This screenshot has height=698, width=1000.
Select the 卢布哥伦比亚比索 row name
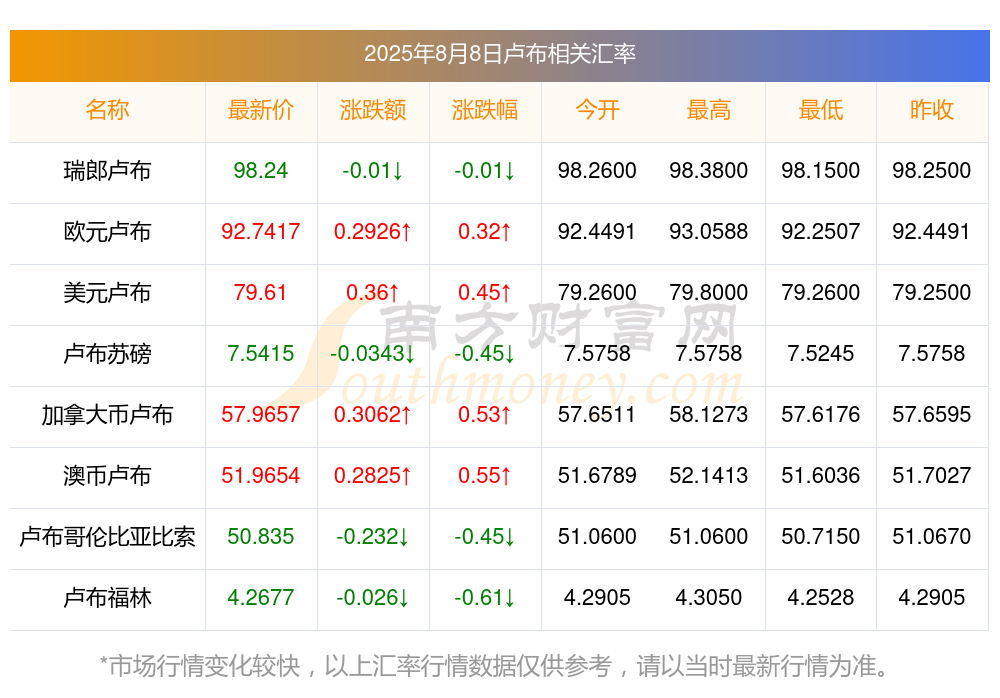pos(107,537)
